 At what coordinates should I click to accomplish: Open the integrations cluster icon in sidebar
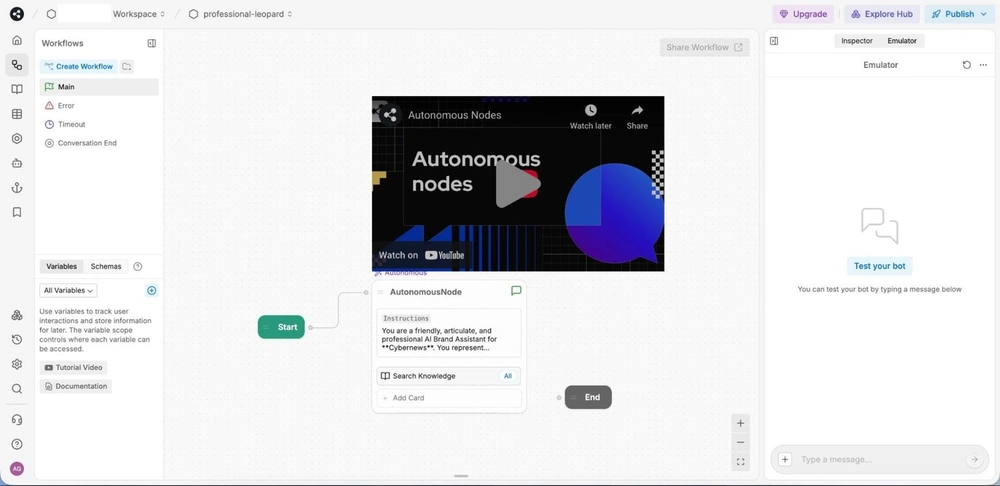point(17,315)
